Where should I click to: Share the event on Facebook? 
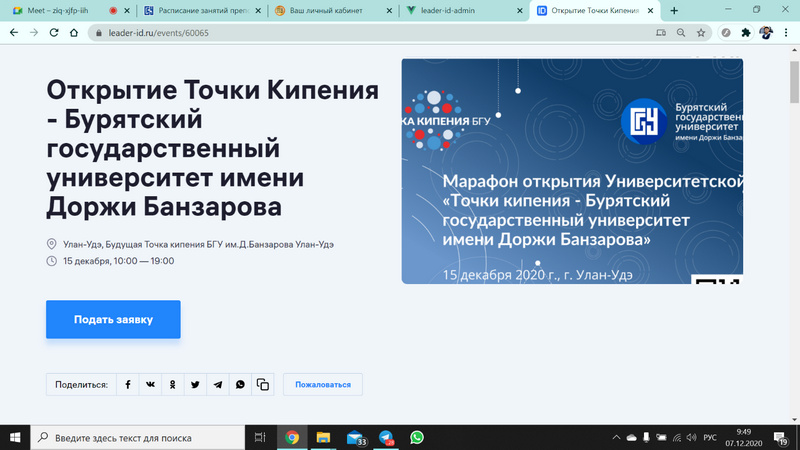click(x=127, y=384)
